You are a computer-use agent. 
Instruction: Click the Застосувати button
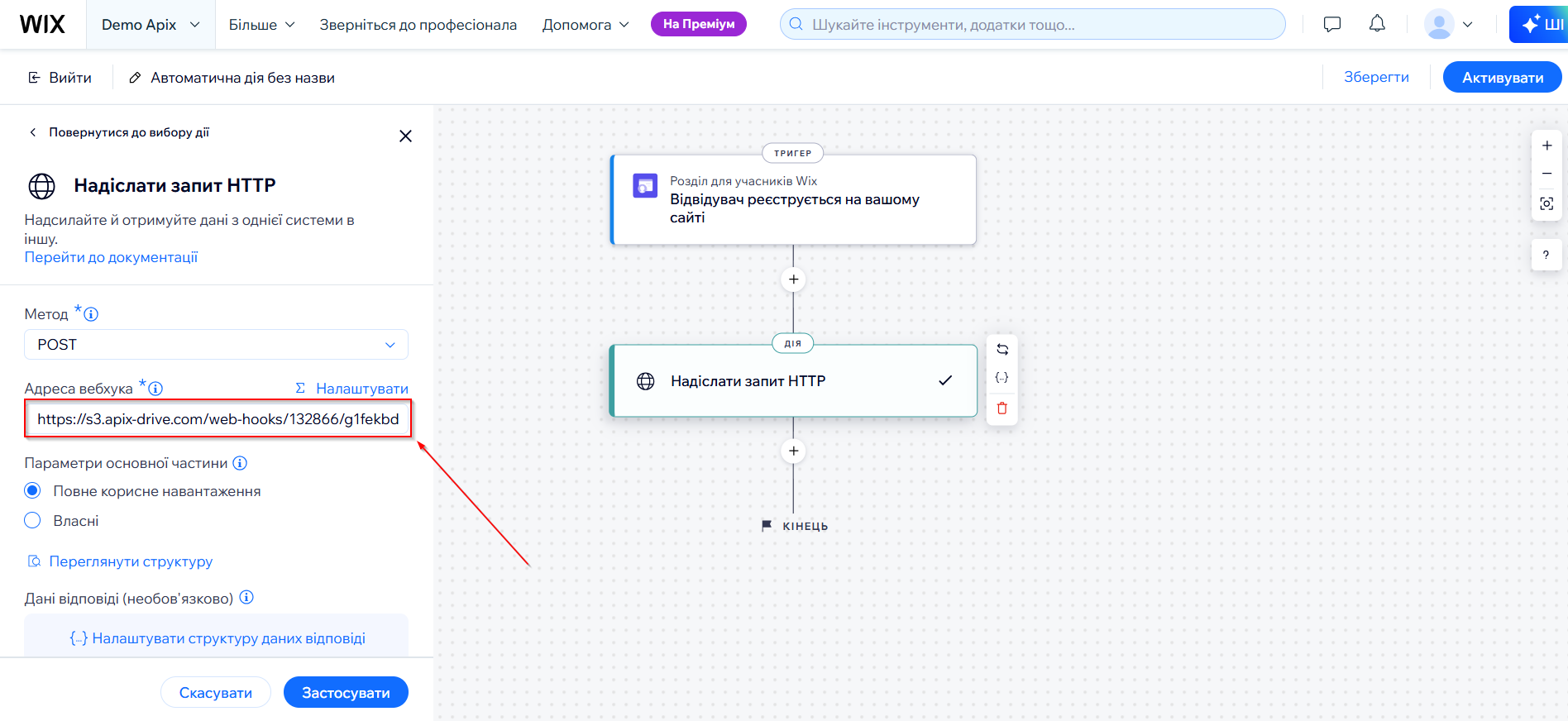coord(346,693)
